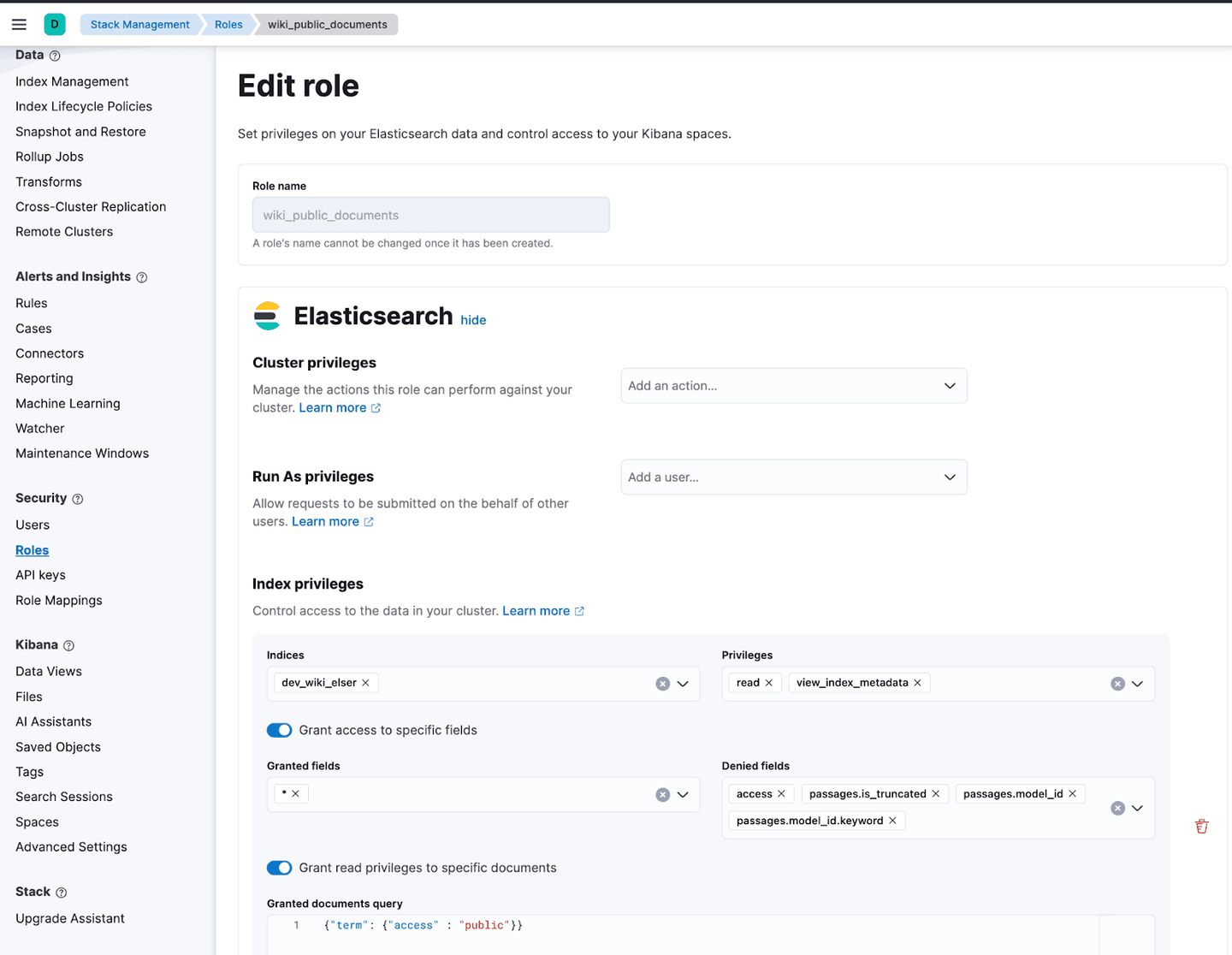Expand the Indices dropdown arrow
The width and height of the screenshot is (1232, 955).
[683, 684]
